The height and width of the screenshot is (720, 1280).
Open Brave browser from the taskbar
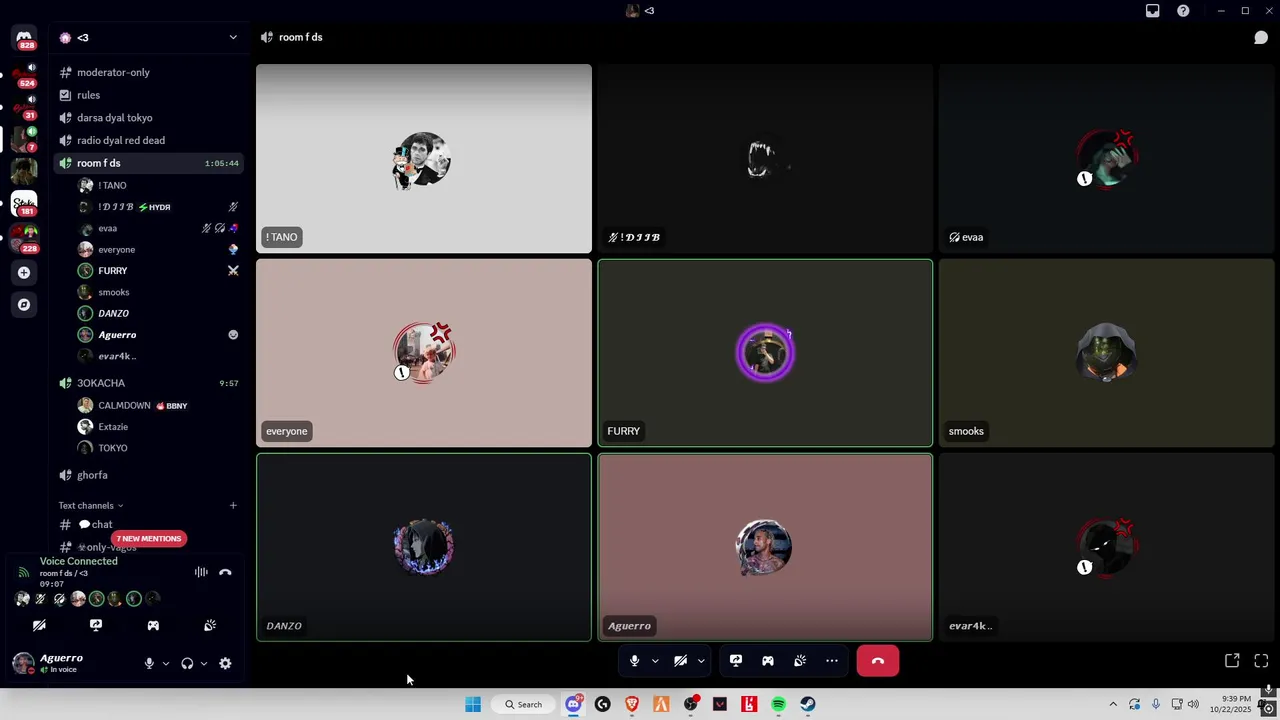(632, 704)
